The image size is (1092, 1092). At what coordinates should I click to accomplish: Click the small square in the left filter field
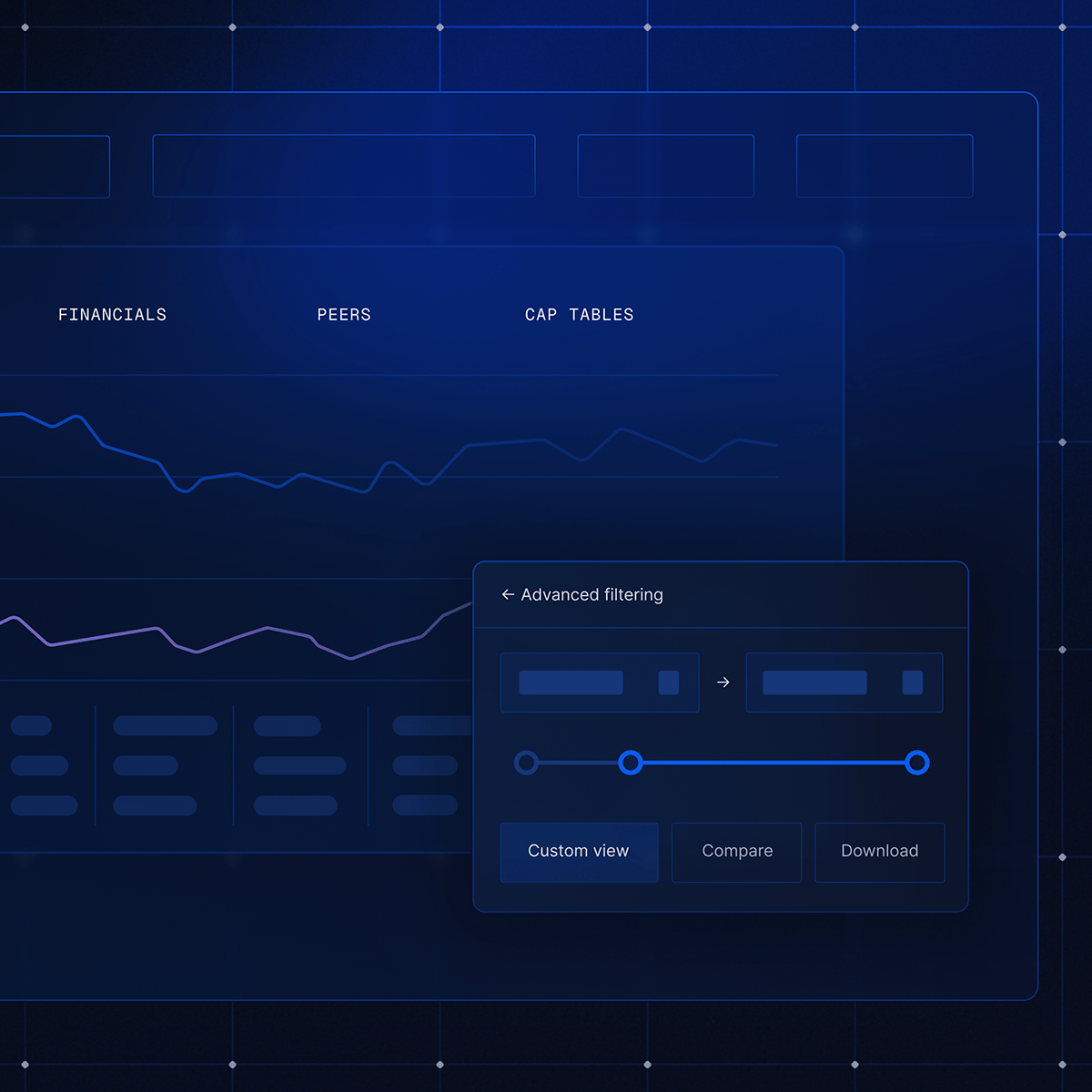point(669,682)
